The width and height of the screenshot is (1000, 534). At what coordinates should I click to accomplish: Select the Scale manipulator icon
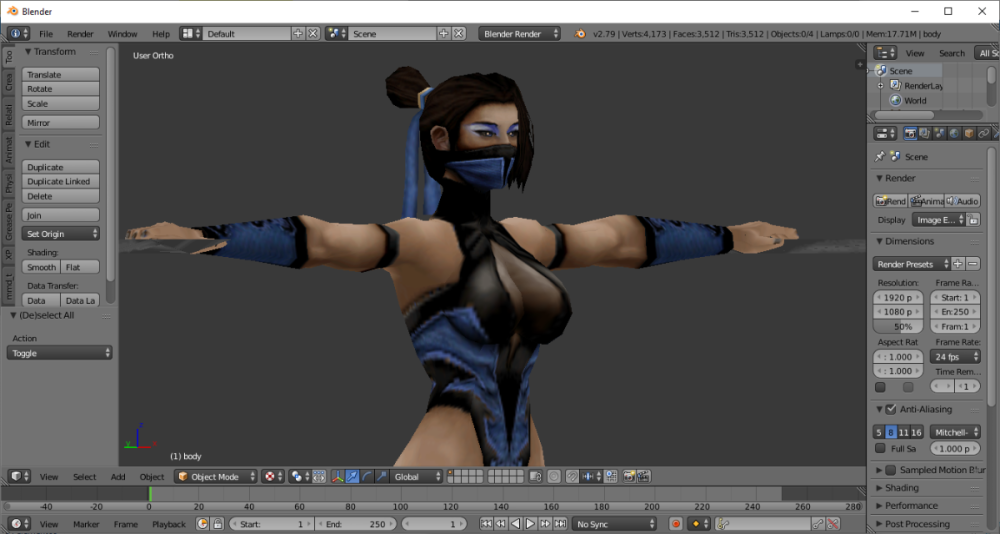pyautogui.click(x=381, y=477)
